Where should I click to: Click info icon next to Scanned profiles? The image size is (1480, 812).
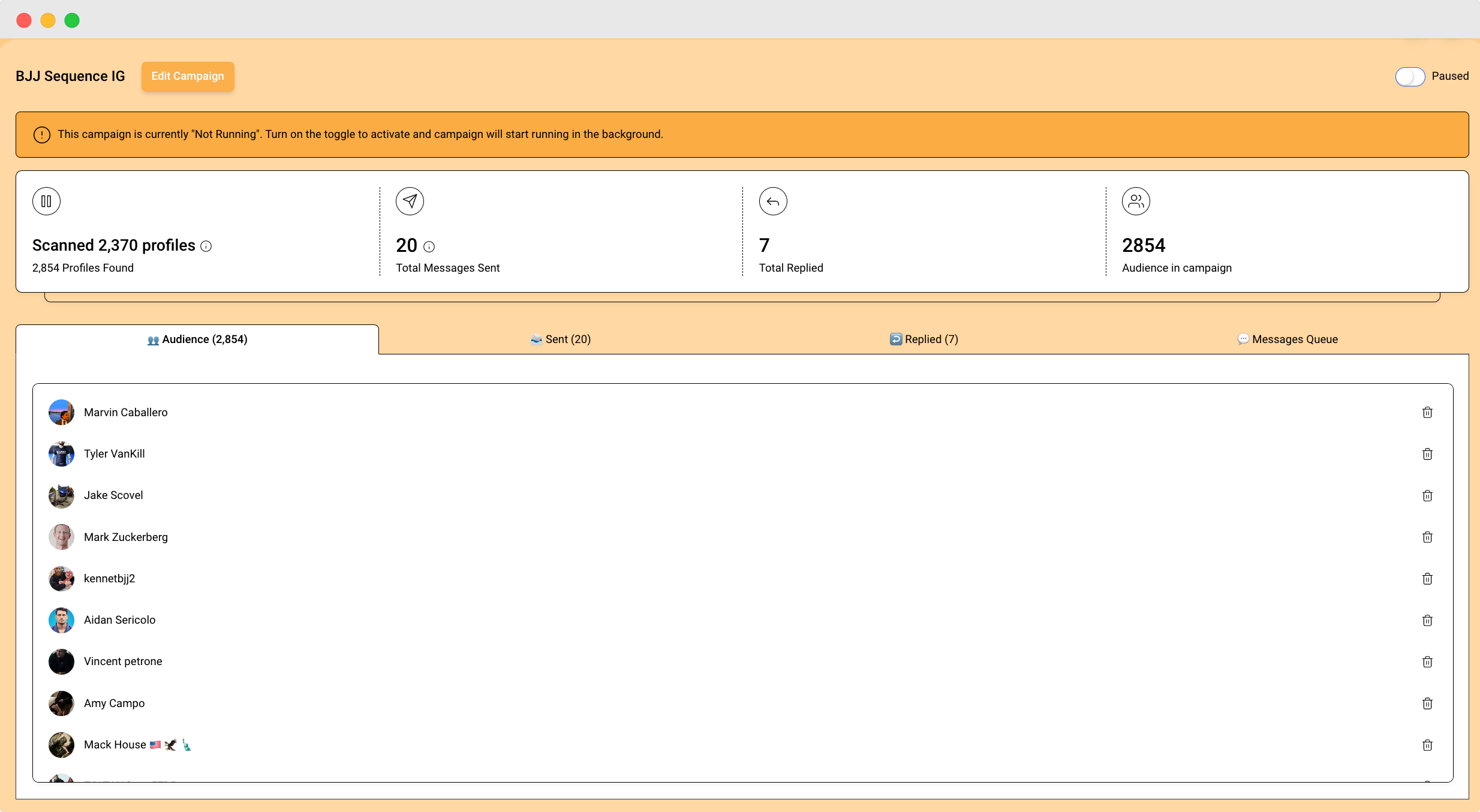pos(206,246)
